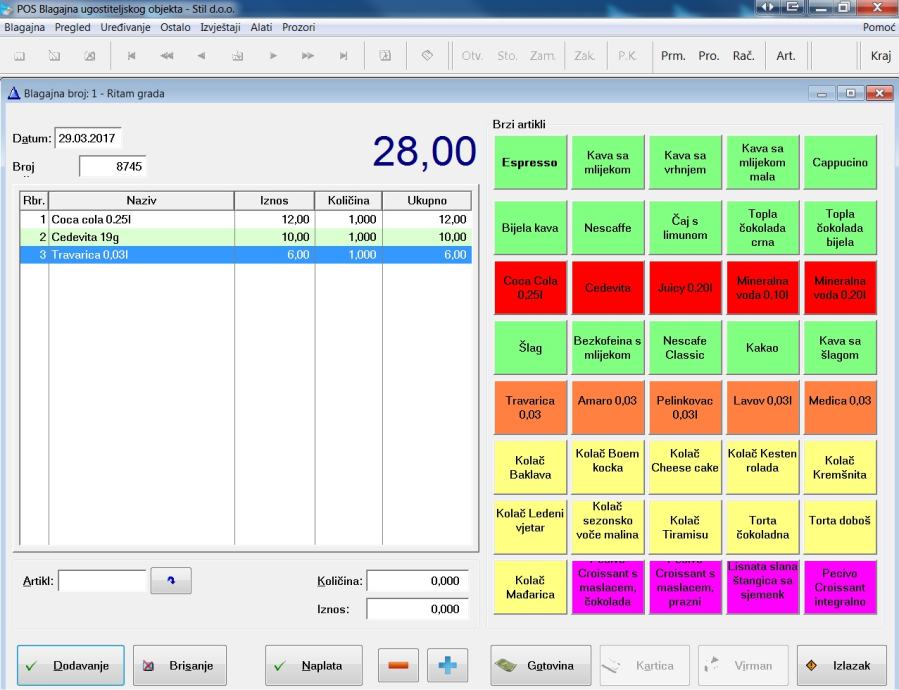Click the tag icon in toolbar
This screenshot has height=690, width=899.
(x=427, y=56)
